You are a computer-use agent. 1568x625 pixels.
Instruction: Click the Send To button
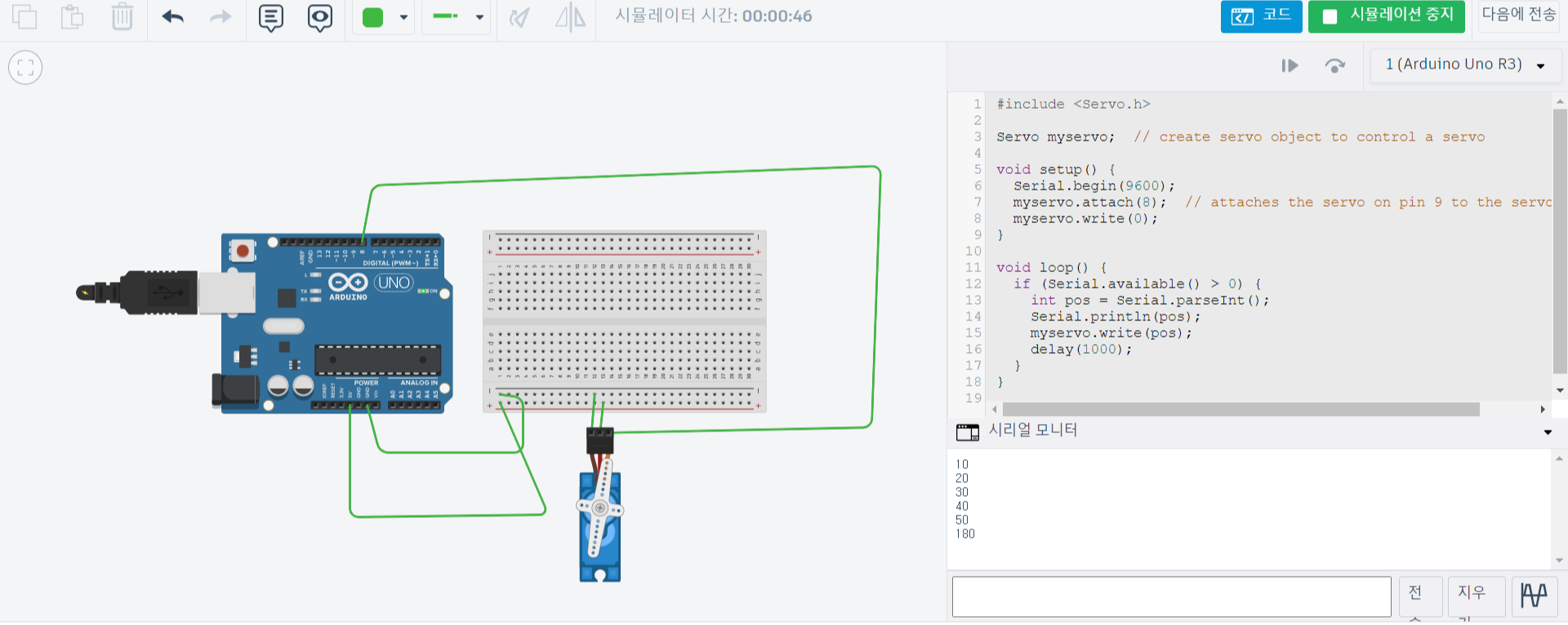pos(1518,16)
